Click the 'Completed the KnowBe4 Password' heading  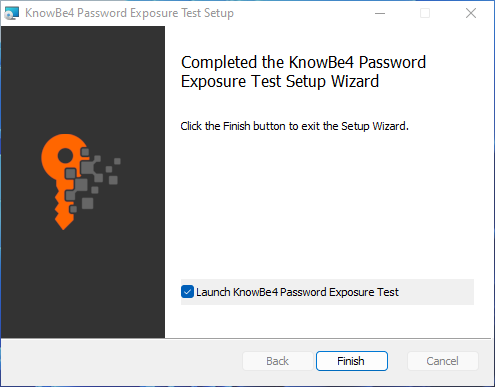coord(303,62)
